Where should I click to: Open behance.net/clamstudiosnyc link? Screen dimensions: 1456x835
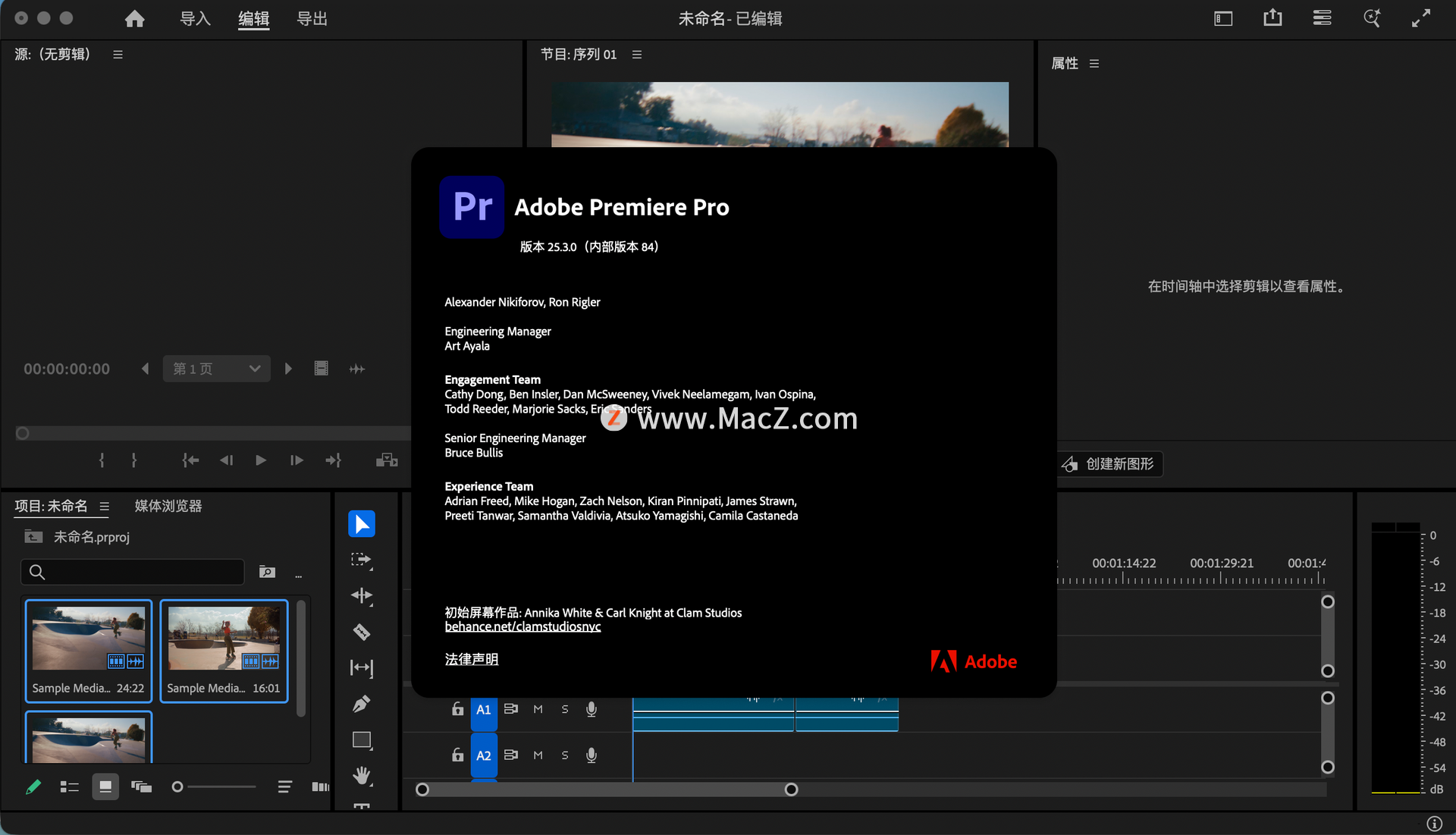coord(522,627)
